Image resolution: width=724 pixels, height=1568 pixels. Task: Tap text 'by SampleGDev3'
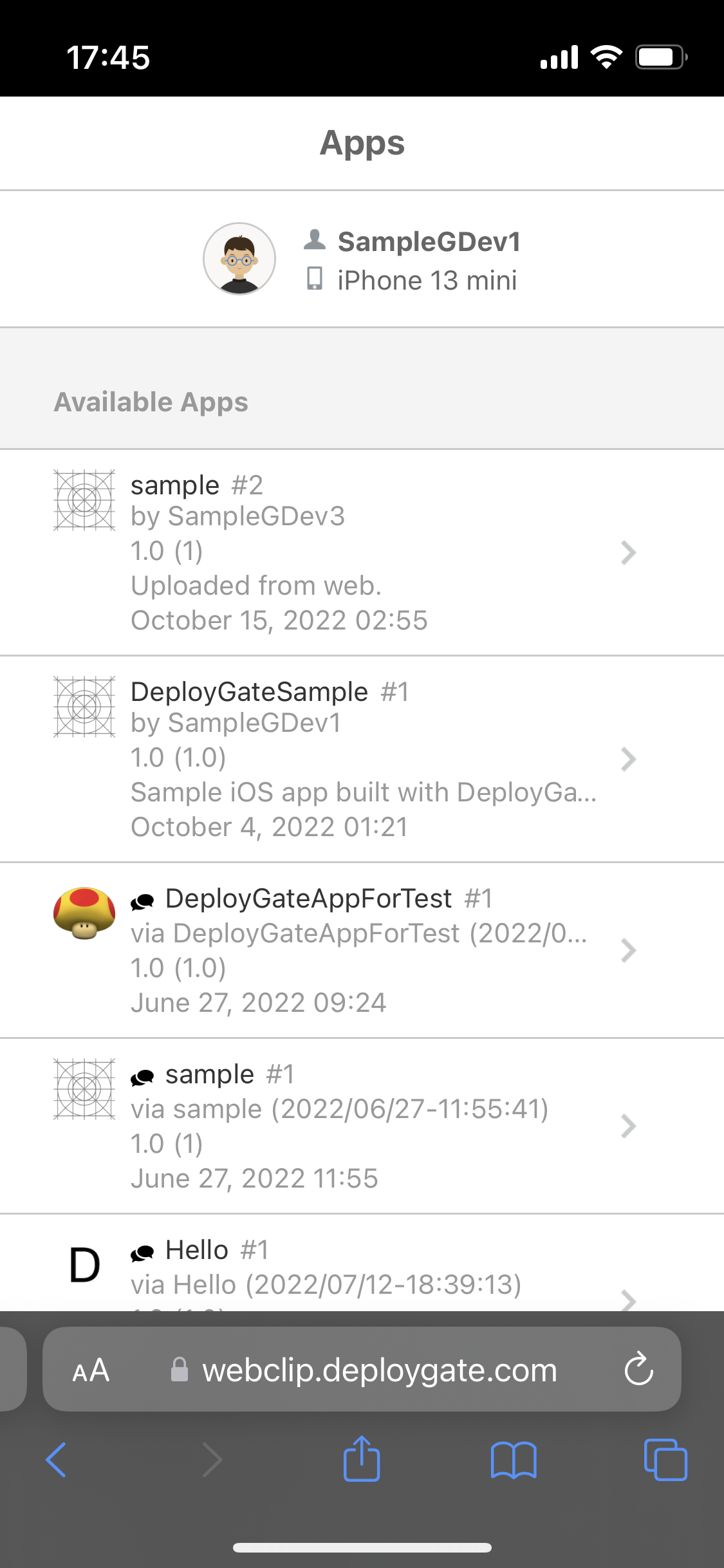click(x=238, y=516)
